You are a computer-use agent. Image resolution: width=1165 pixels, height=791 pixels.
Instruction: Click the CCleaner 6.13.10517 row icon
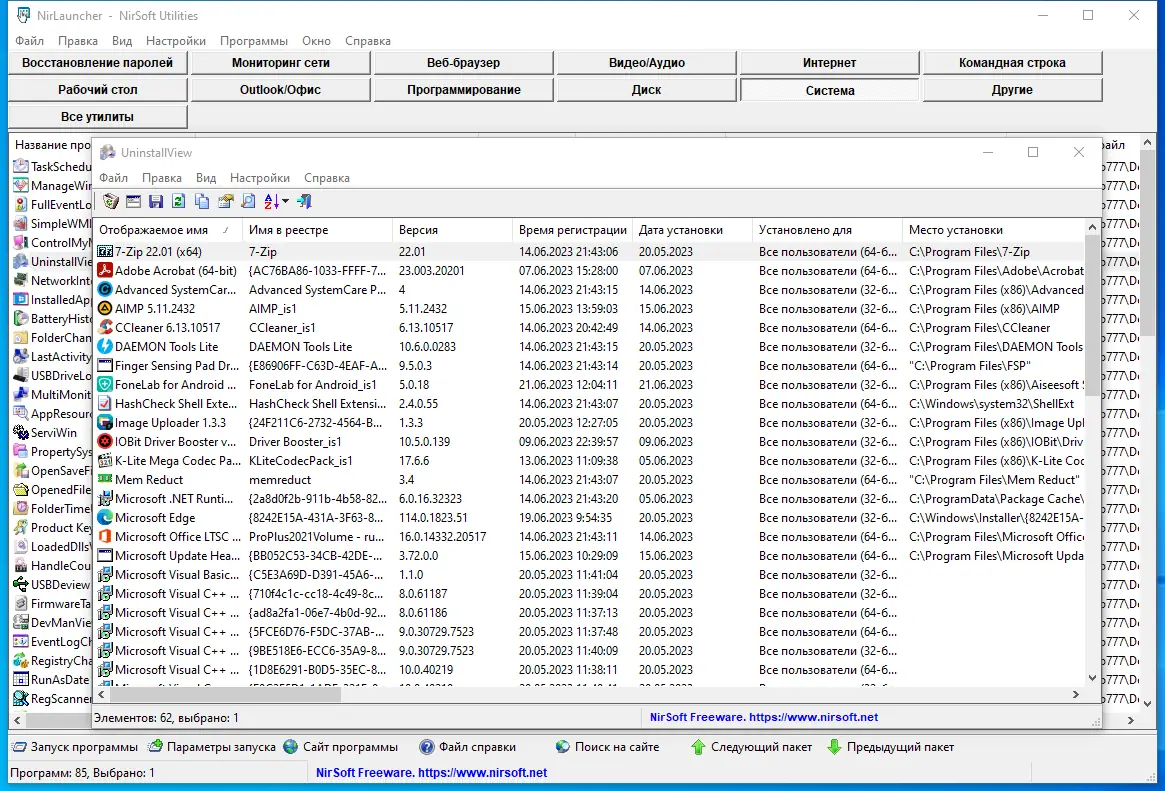(105, 328)
